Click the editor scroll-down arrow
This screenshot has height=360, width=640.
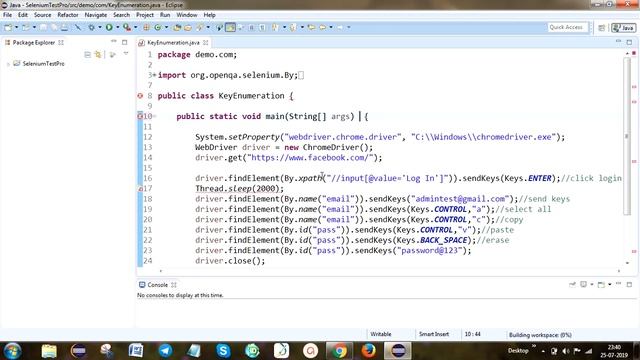[627, 263]
